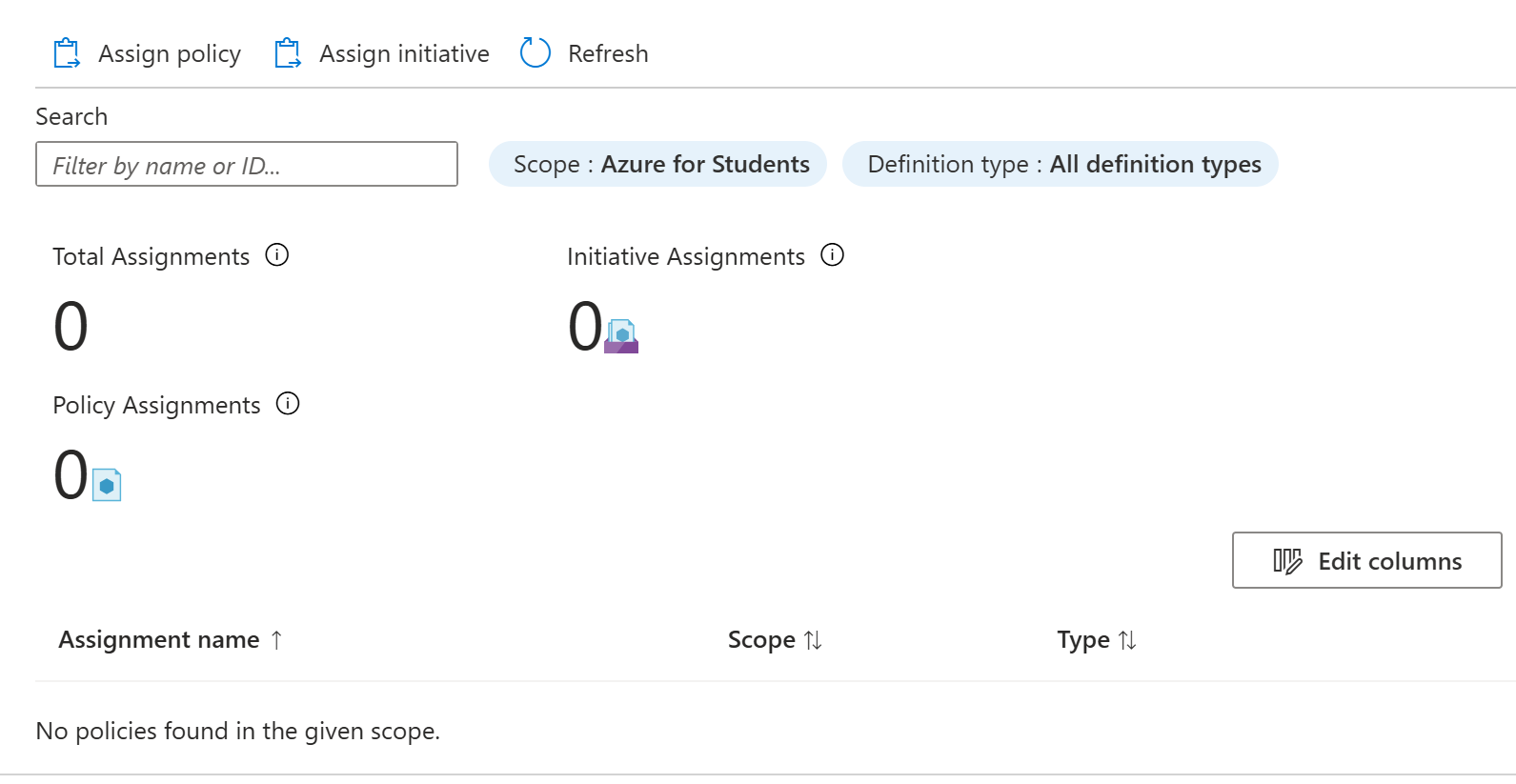The height and width of the screenshot is (784, 1516).
Task: Click the circular Refresh icon
Action: pyautogui.click(x=536, y=53)
